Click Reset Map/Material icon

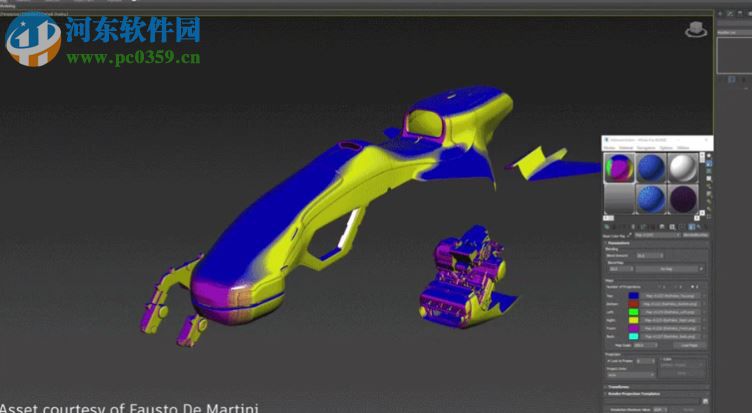pos(634,227)
